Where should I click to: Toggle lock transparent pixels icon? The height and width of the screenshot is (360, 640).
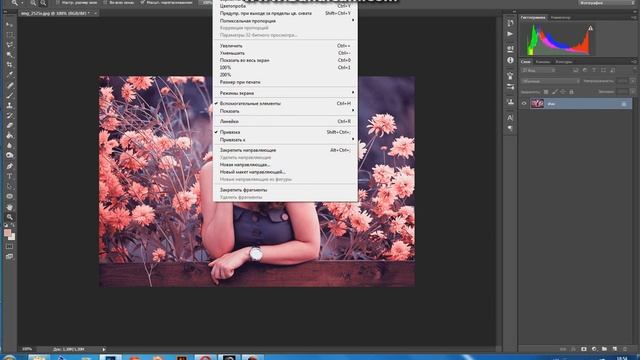pyautogui.click(x=546, y=92)
